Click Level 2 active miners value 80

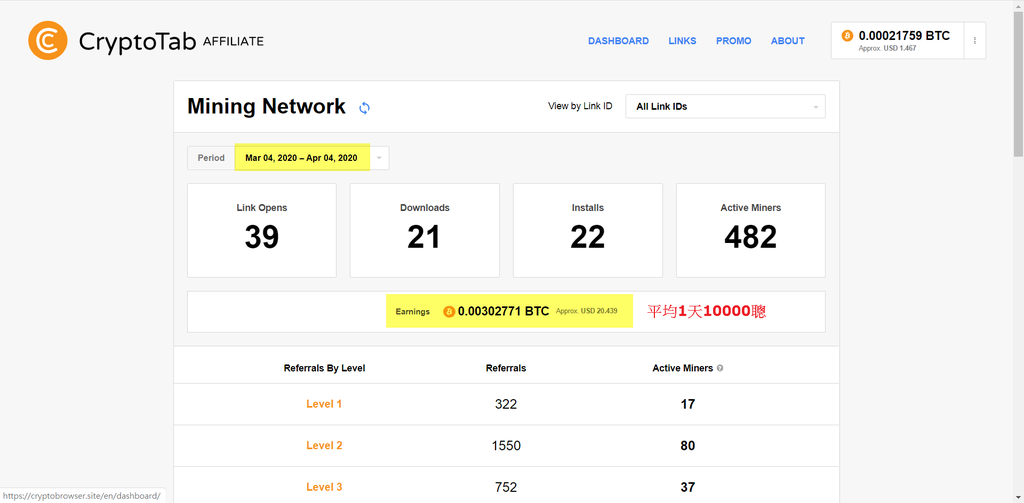[x=688, y=446]
